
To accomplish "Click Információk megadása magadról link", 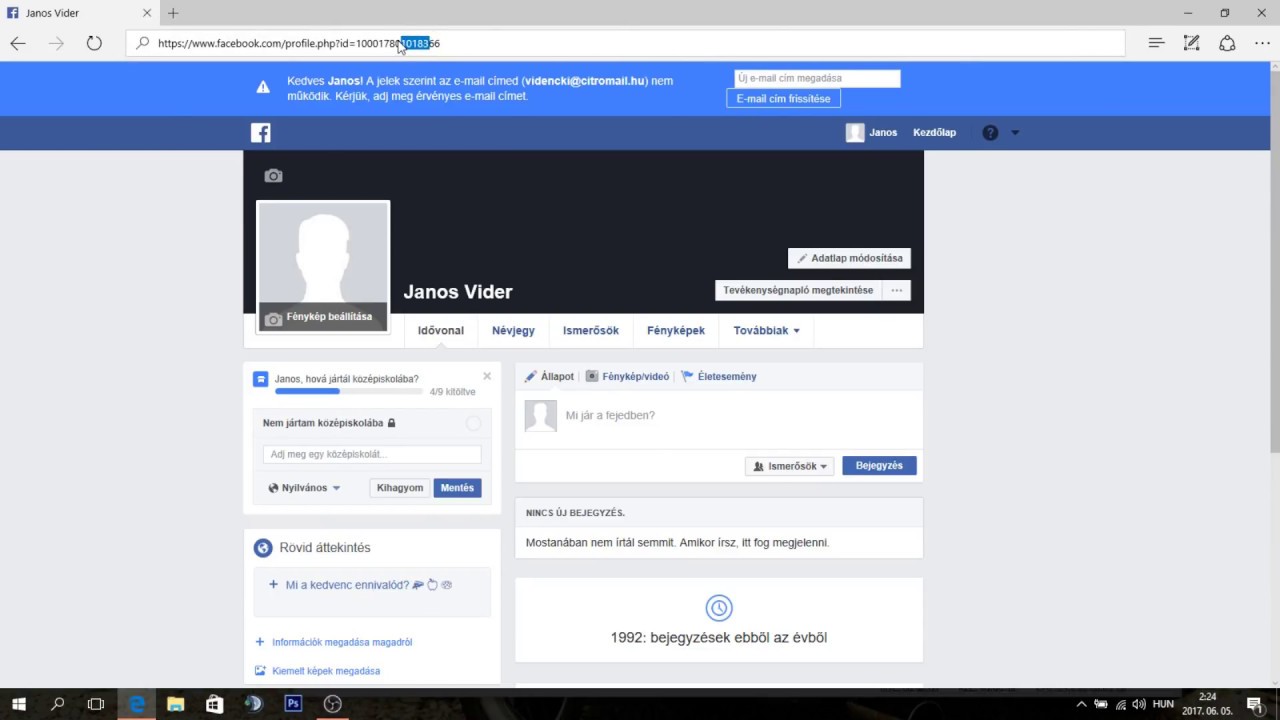I will (342, 642).
